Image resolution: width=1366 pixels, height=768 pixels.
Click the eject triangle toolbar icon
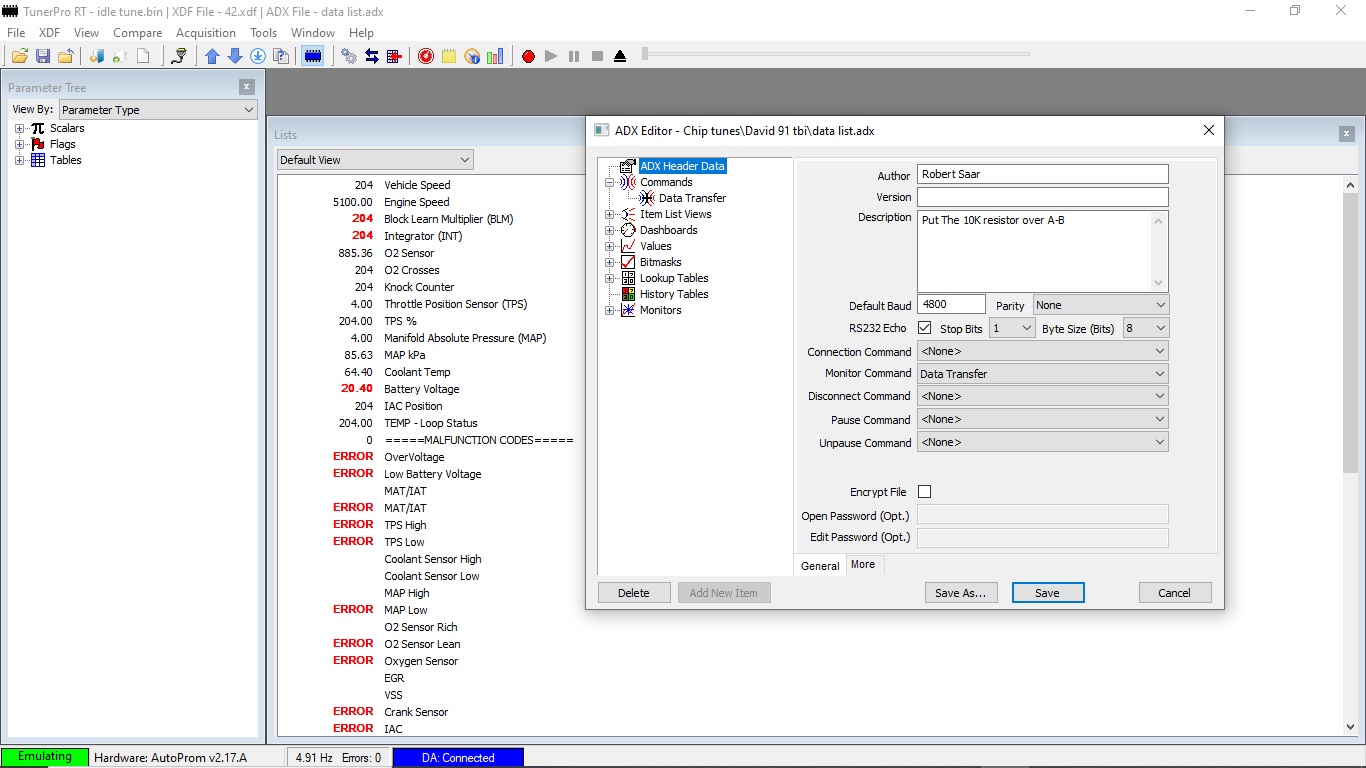pyautogui.click(x=620, y=56)
